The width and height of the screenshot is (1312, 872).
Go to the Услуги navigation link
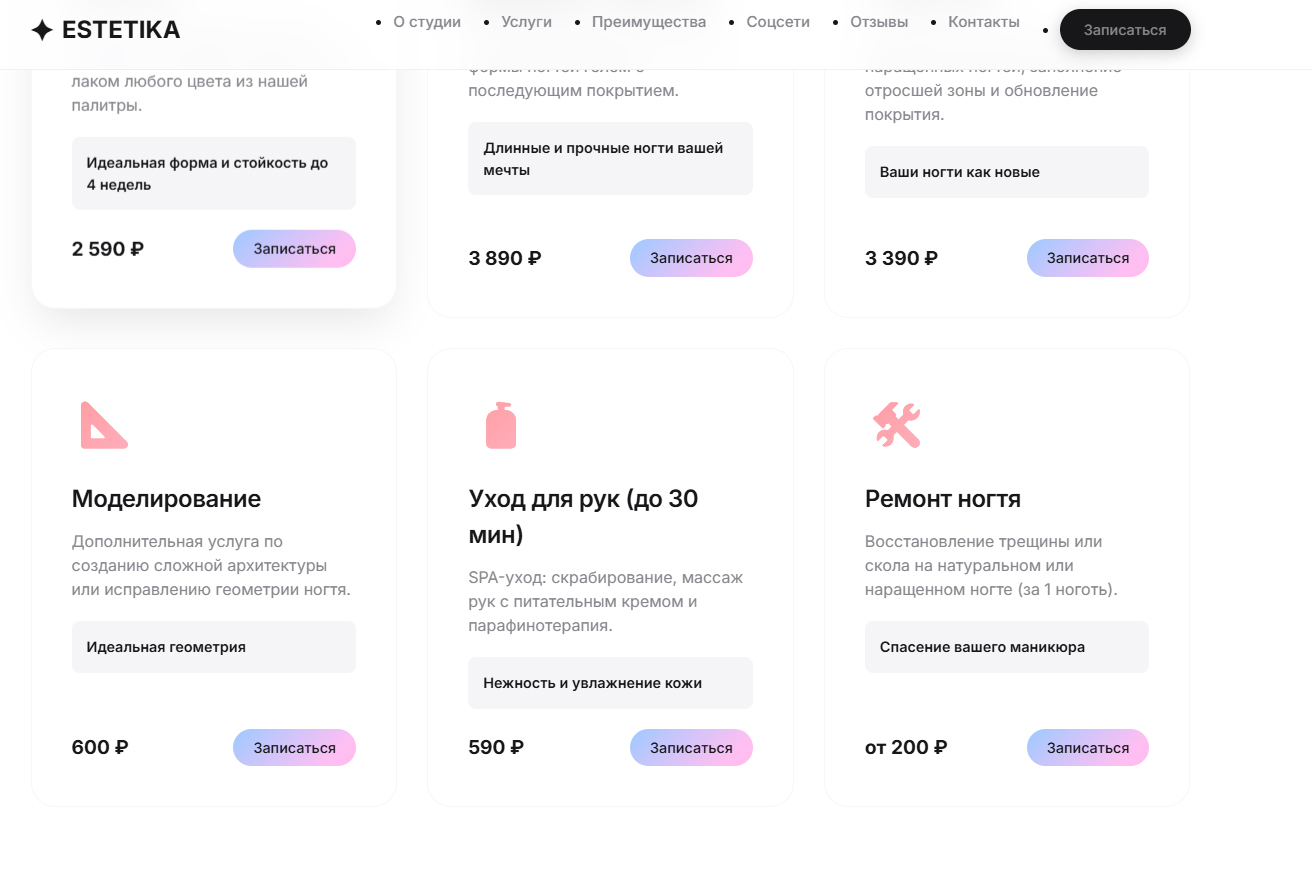pos(526,22)
